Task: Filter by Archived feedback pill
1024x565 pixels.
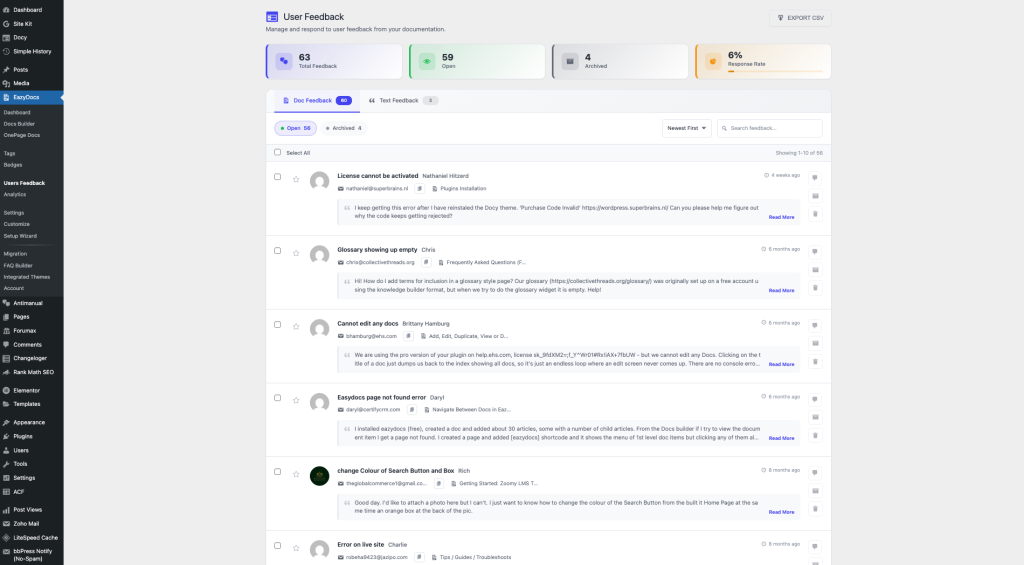Action: [344, 128]
